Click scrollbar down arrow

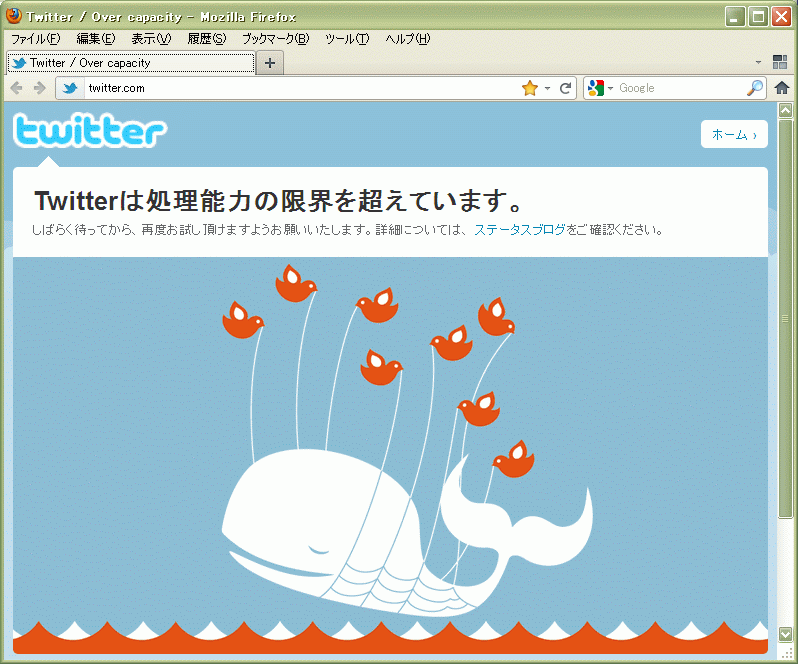tap(785, 634)
